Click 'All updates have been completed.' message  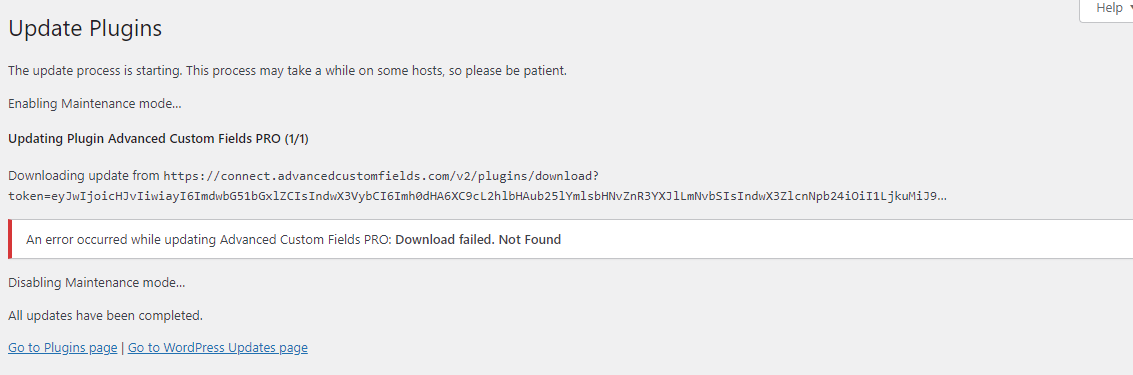click(x=105, y=316)
